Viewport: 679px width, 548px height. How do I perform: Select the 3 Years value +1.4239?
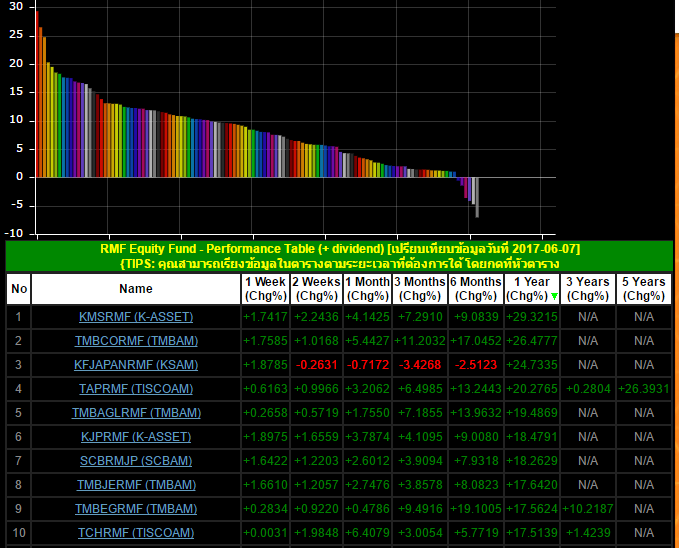[x=588, y=532]
